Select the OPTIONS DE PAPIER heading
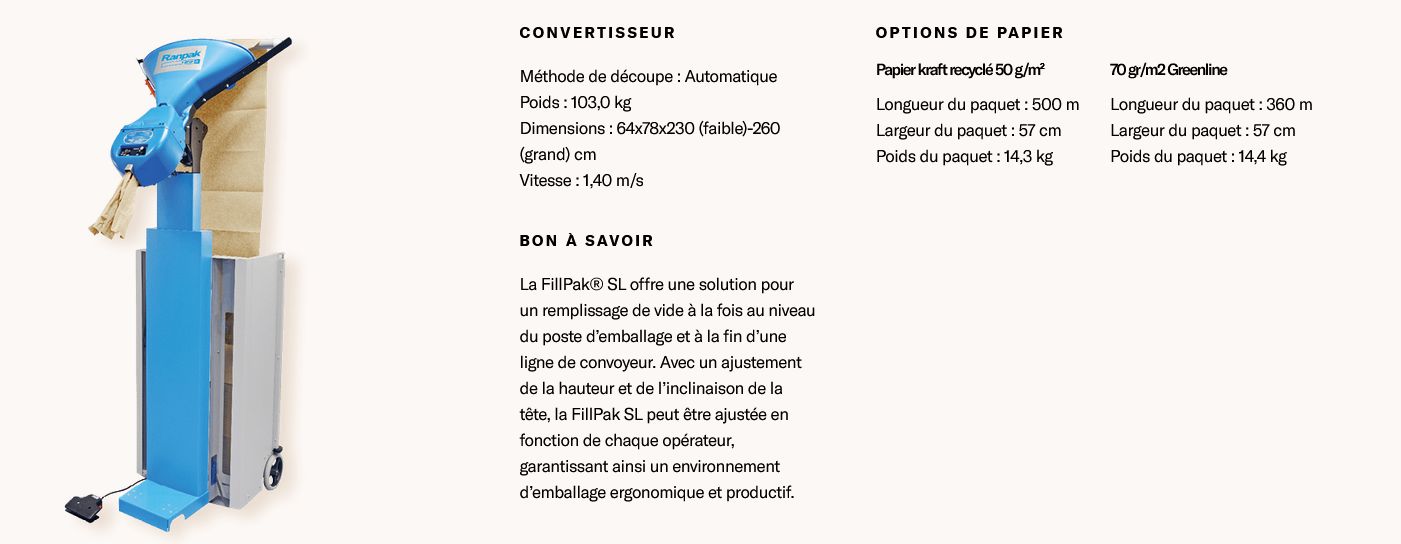 [x=970, y=33]
